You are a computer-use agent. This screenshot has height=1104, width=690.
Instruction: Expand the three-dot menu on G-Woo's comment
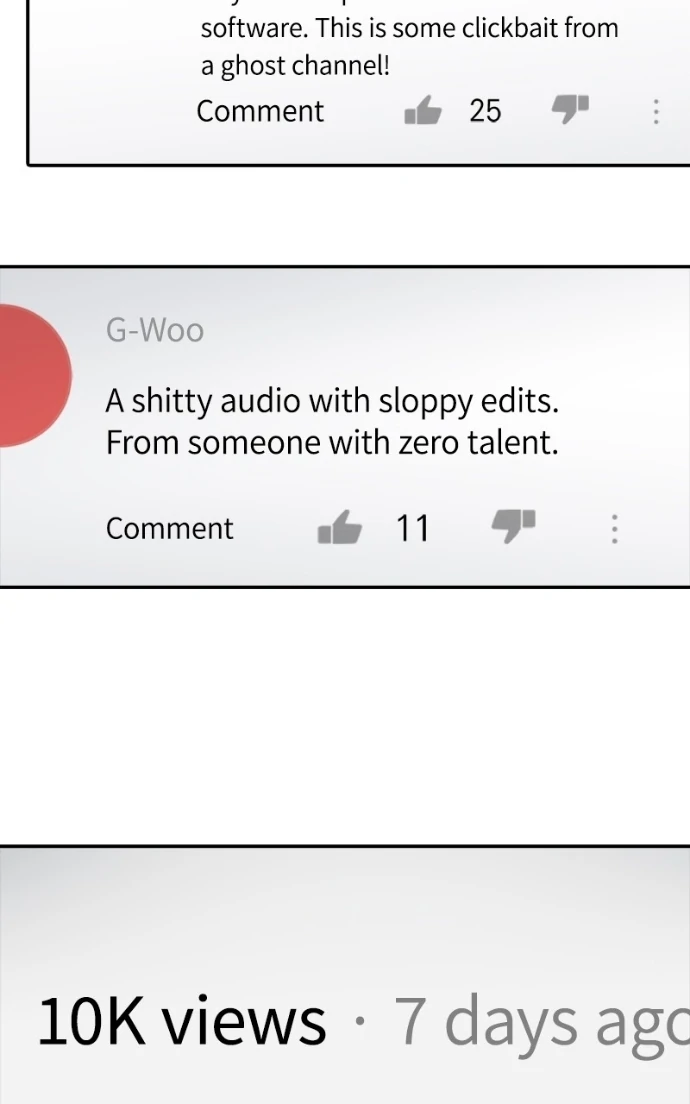coord(614,528)
